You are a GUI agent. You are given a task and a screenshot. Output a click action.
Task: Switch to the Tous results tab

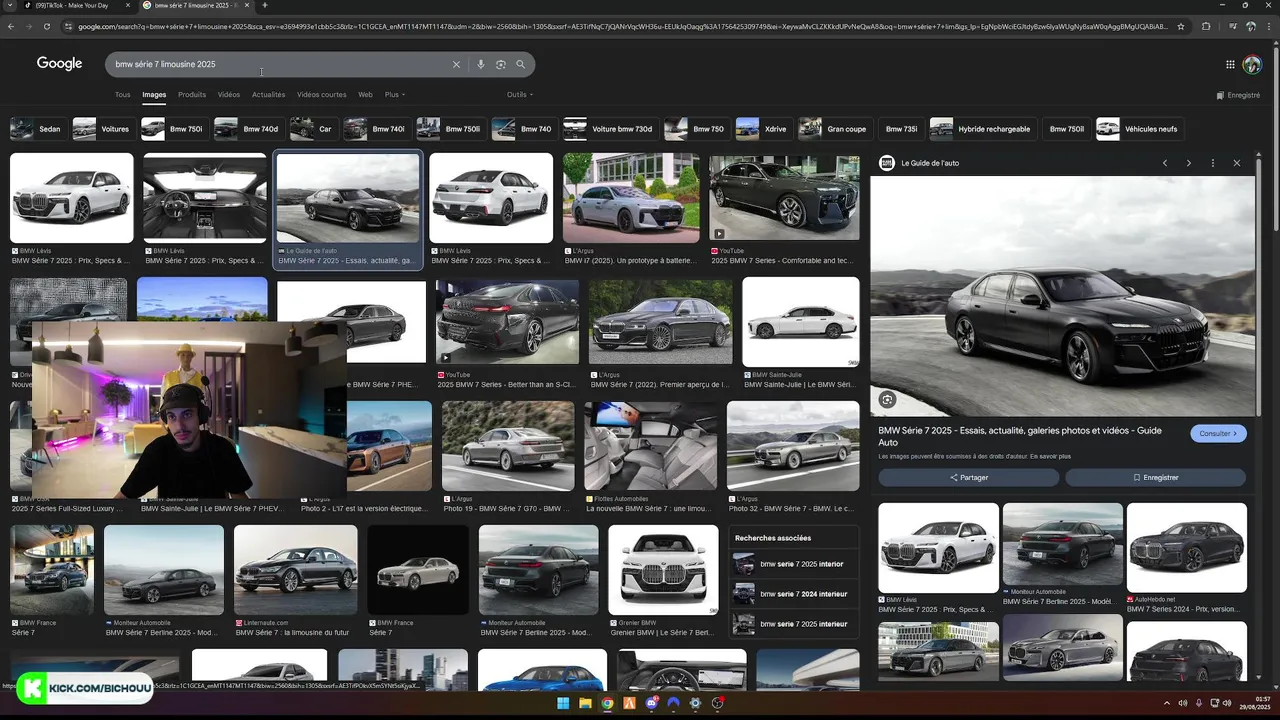(x=122, y=95)
